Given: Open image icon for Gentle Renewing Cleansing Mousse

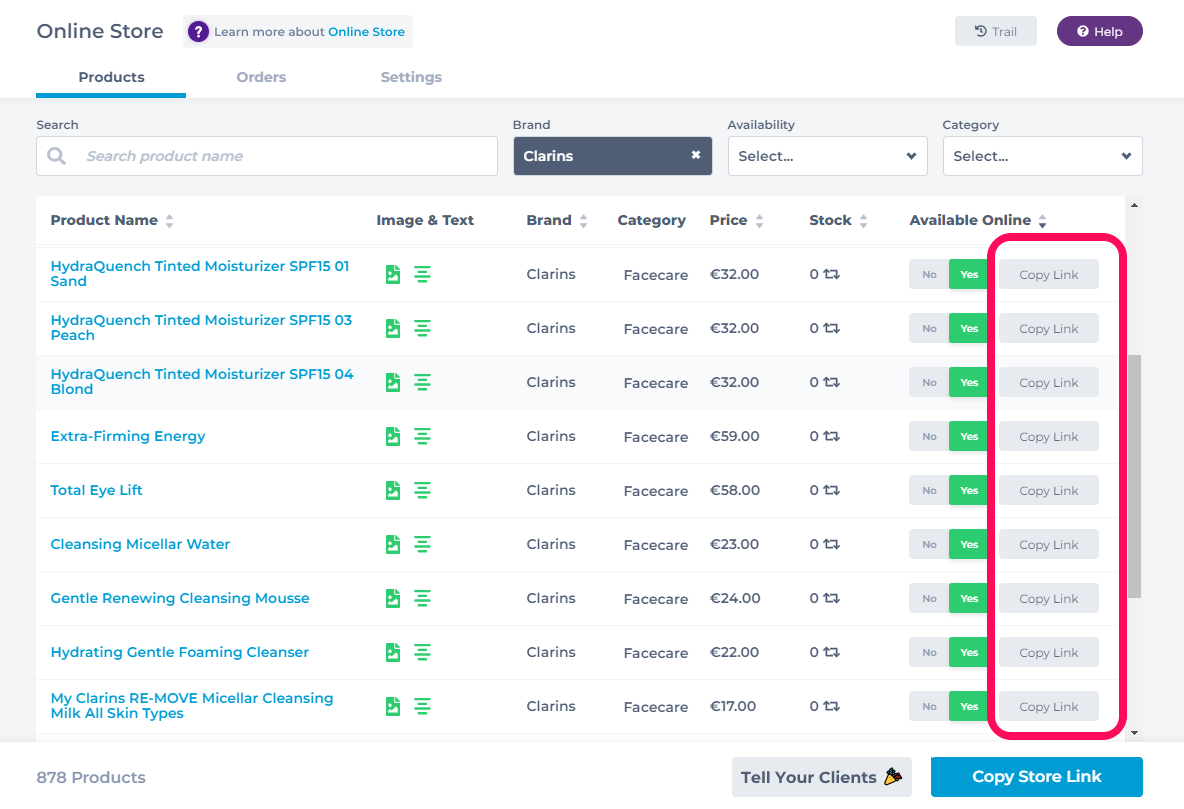Looking at the screenshot, I should click(x=393, y=598).
